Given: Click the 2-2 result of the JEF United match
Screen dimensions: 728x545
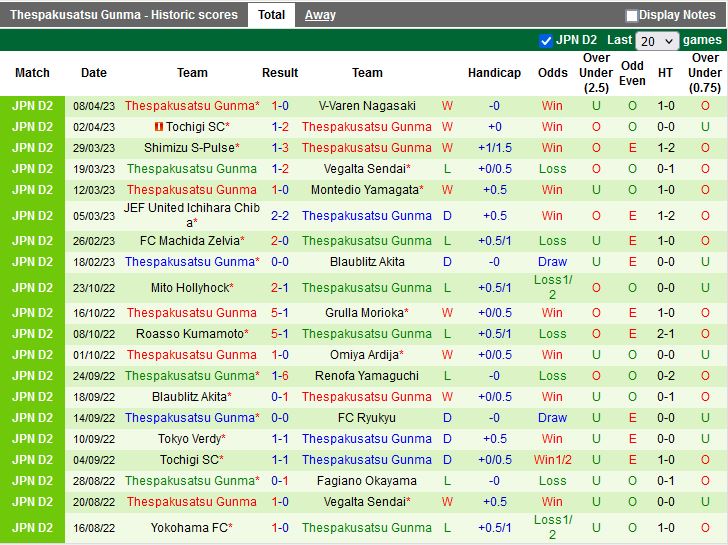Looking at the screenshot, I should 280,216.
